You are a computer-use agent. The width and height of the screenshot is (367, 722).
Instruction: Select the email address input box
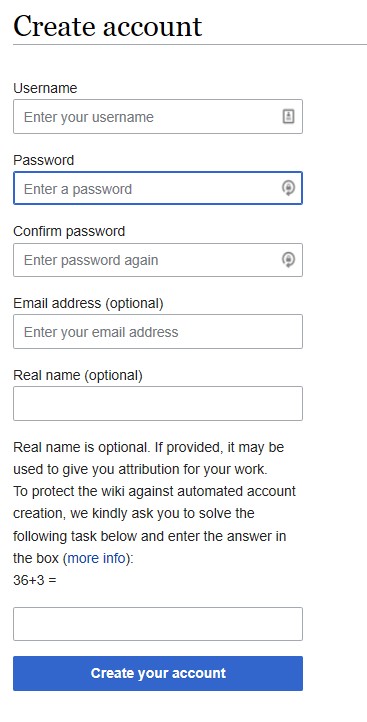(x=158, y=332)
